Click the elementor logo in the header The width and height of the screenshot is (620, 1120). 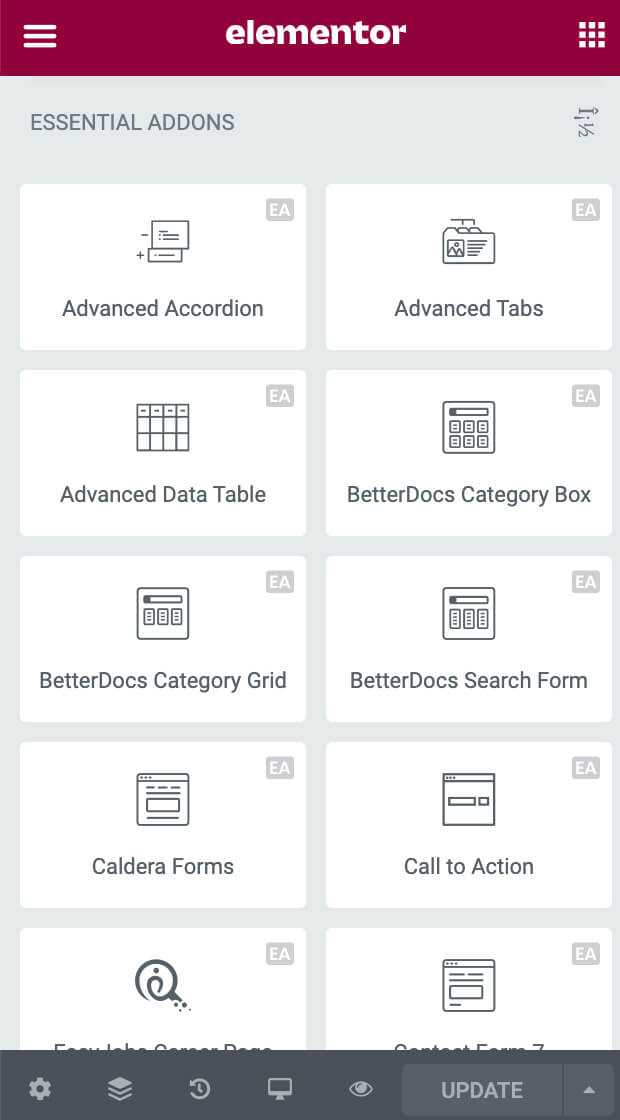pos(315,34)
